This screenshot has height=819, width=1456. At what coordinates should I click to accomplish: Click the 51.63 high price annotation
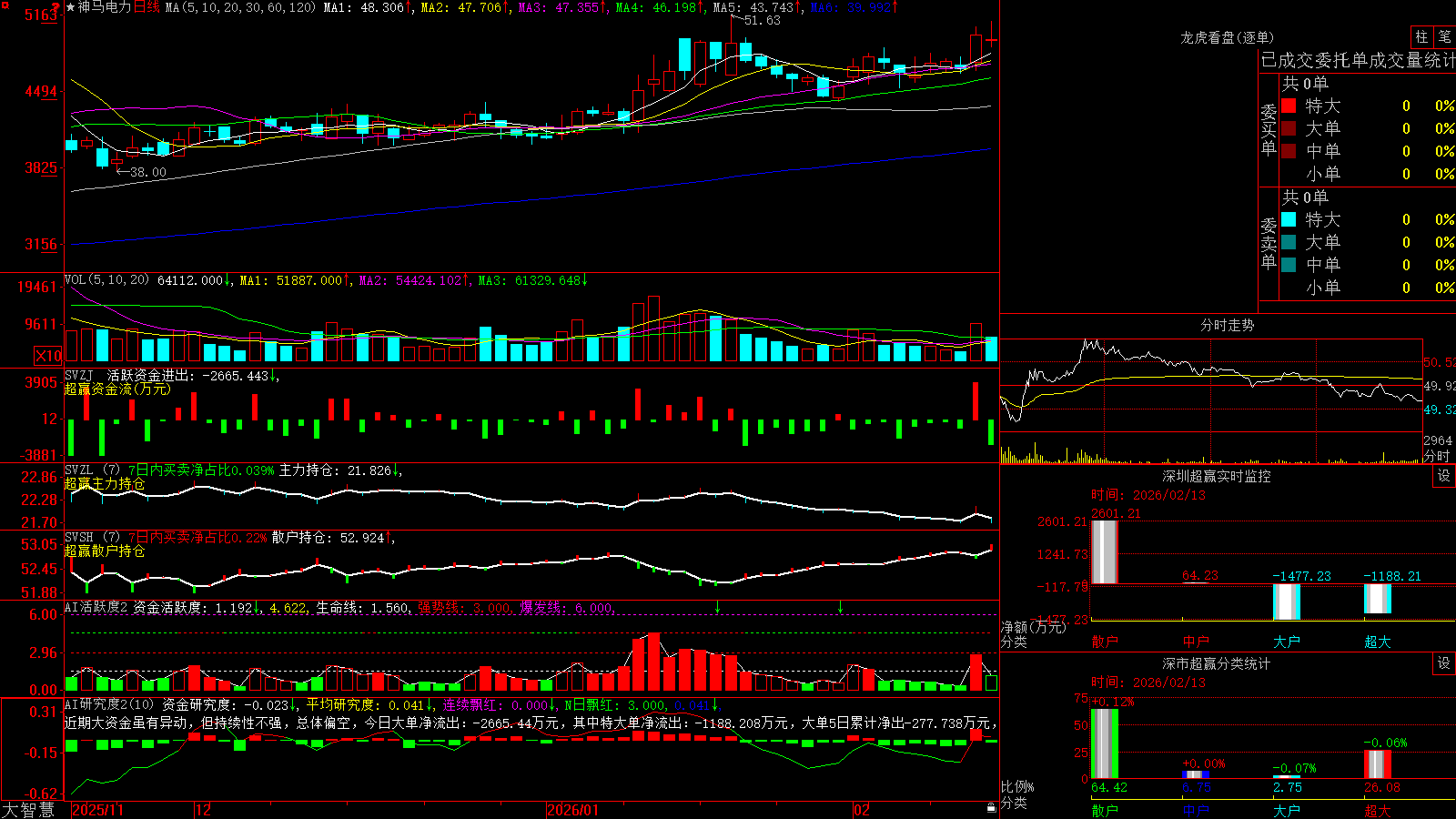762,20
